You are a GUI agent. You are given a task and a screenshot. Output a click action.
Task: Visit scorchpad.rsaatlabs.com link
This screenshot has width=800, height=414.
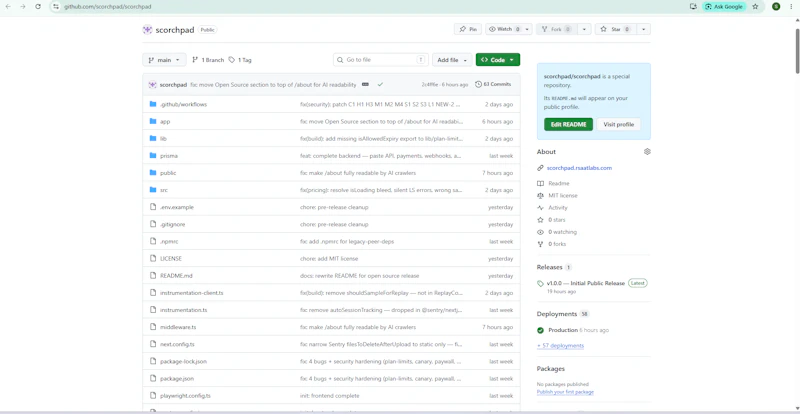pos(579,168)
